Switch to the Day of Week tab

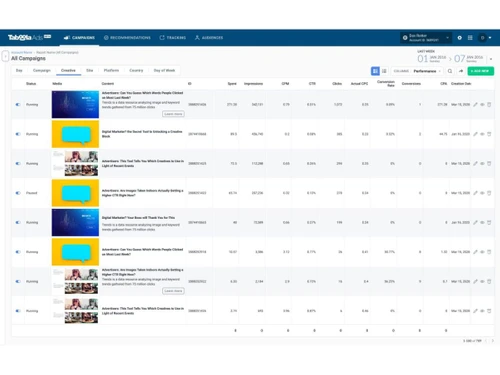[x=164, y=70]
